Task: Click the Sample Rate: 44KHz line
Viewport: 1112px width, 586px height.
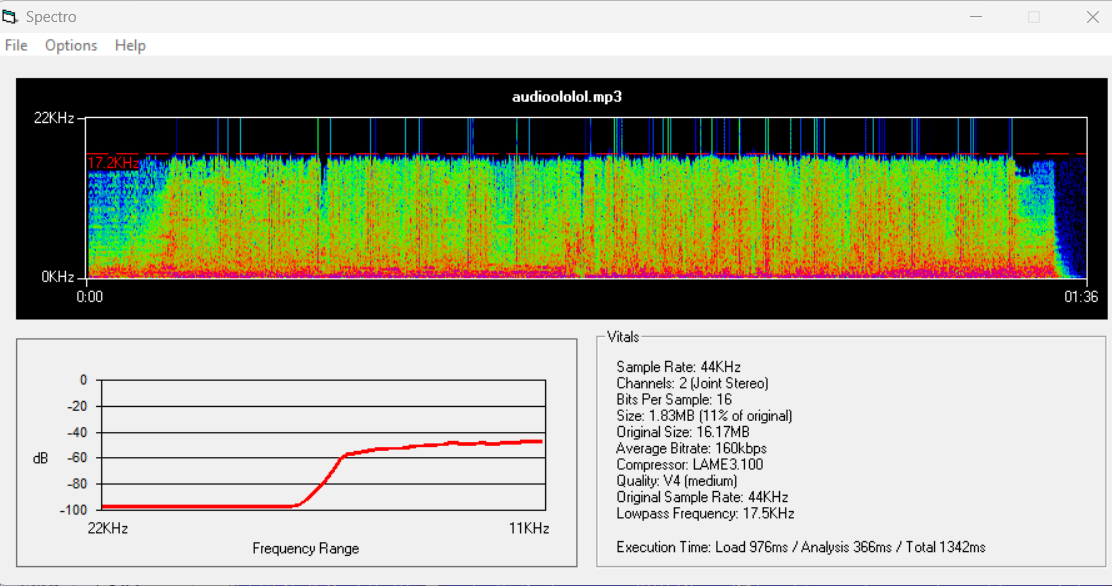Action: coord(679,367)
